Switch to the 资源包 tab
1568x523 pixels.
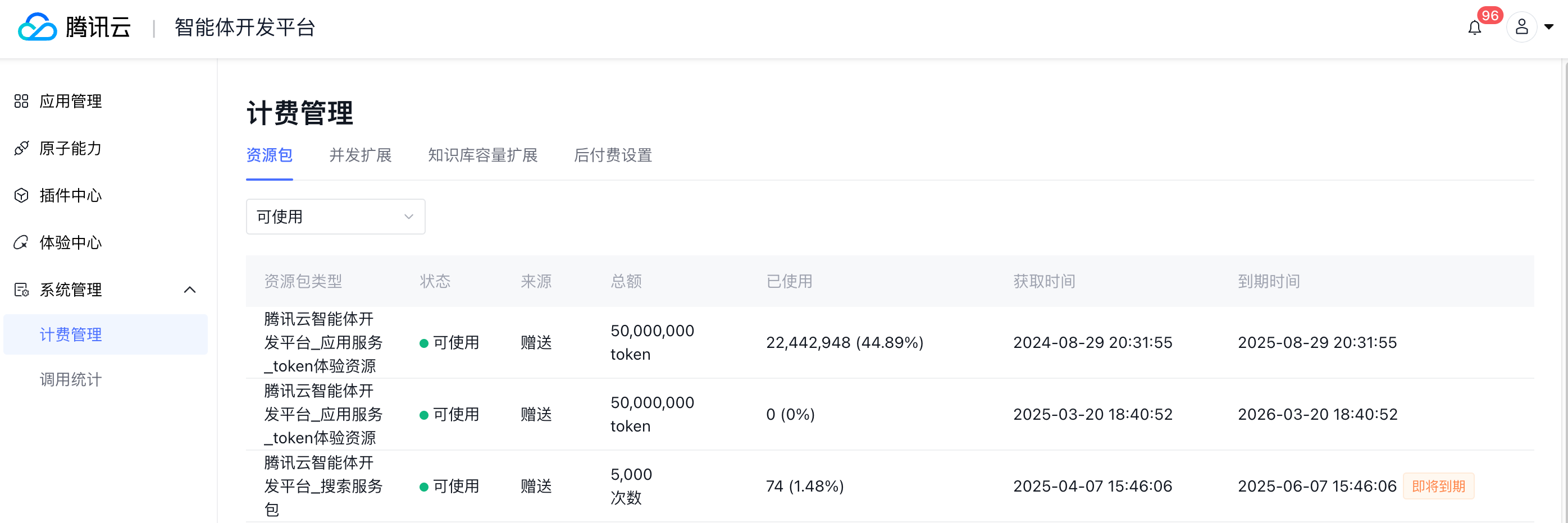pos(269,155)
